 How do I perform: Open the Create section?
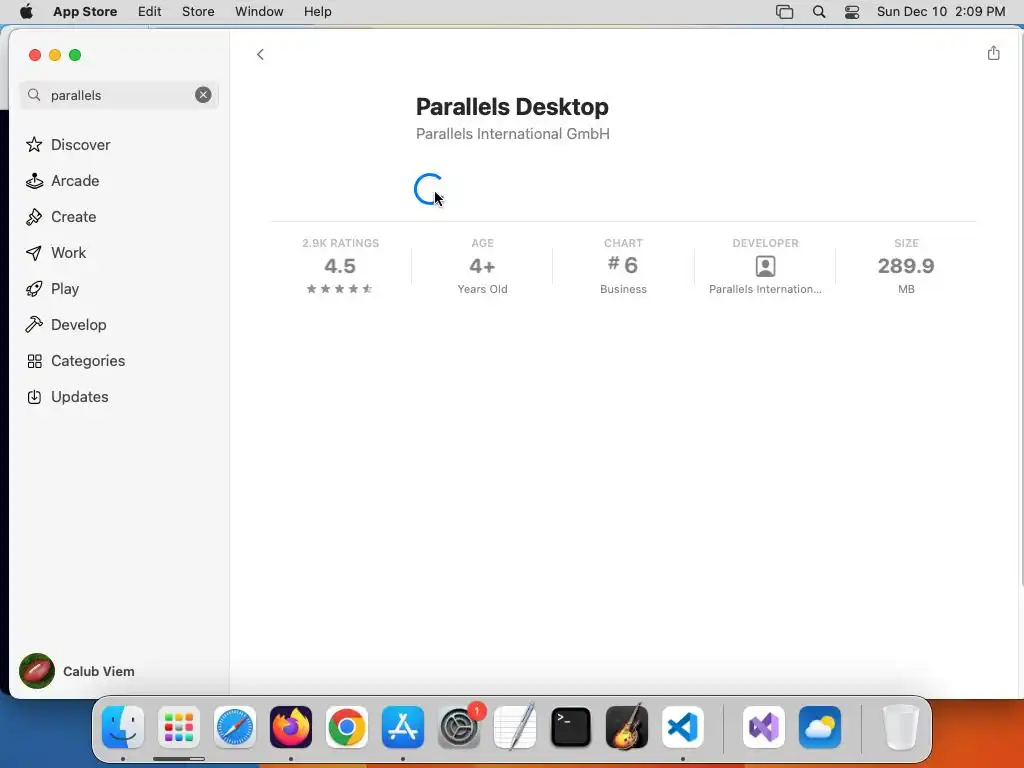(61, 216)
